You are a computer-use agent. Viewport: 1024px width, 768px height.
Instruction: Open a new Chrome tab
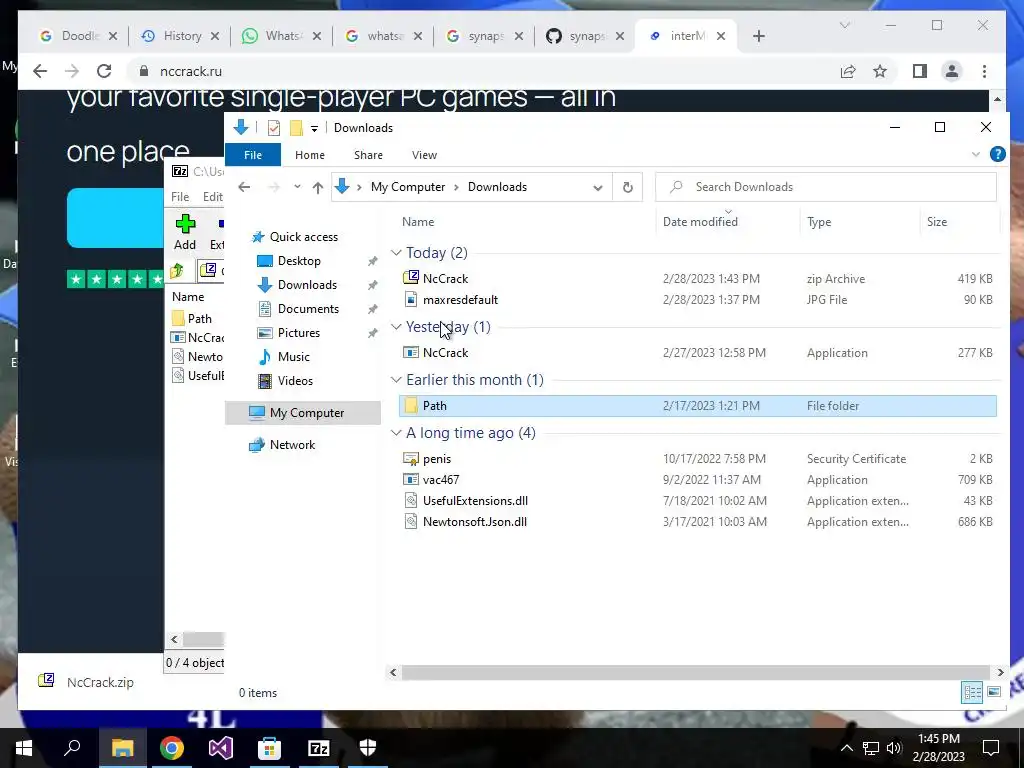click(758, 36)
